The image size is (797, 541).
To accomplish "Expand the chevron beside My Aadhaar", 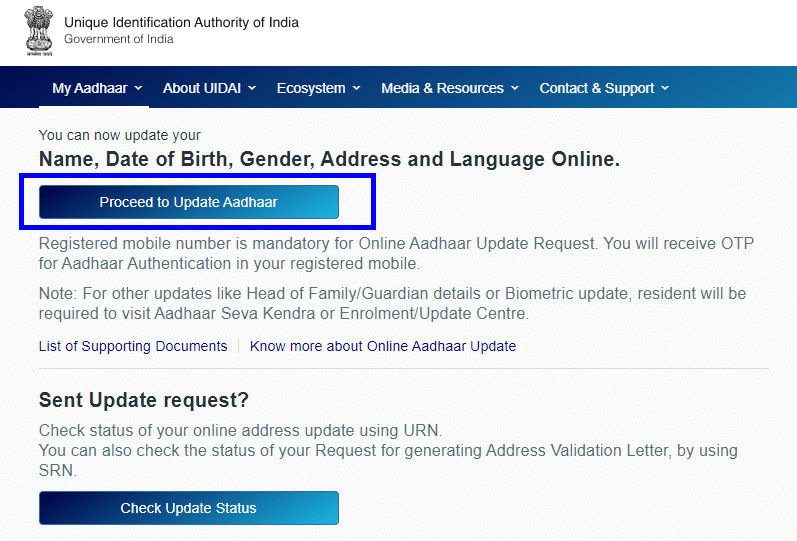I will coord(138,88).
